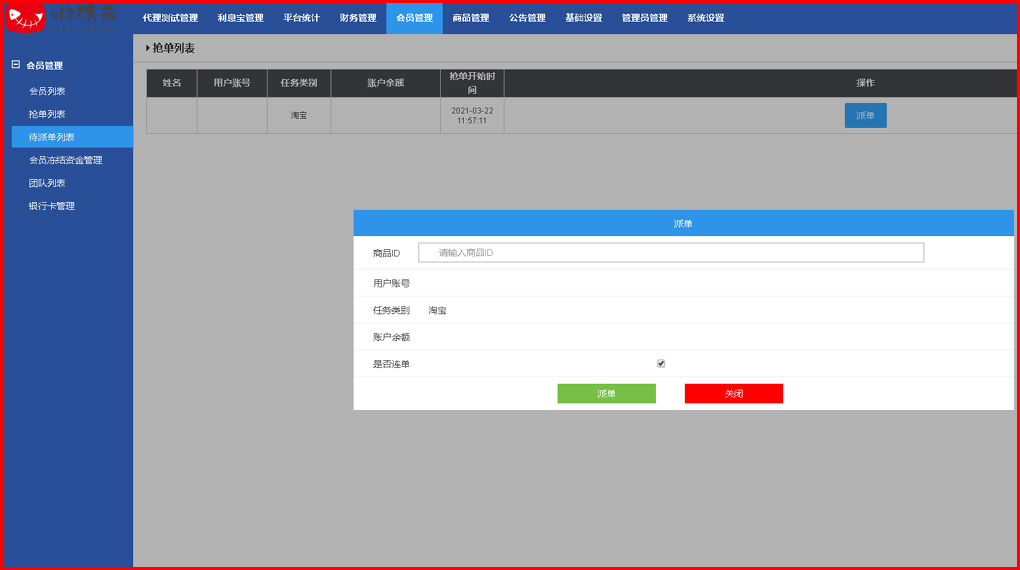This screenshot has height=570, width=1020.
Task: Click the red logo icon at top-left
Action: click(26, 17)
